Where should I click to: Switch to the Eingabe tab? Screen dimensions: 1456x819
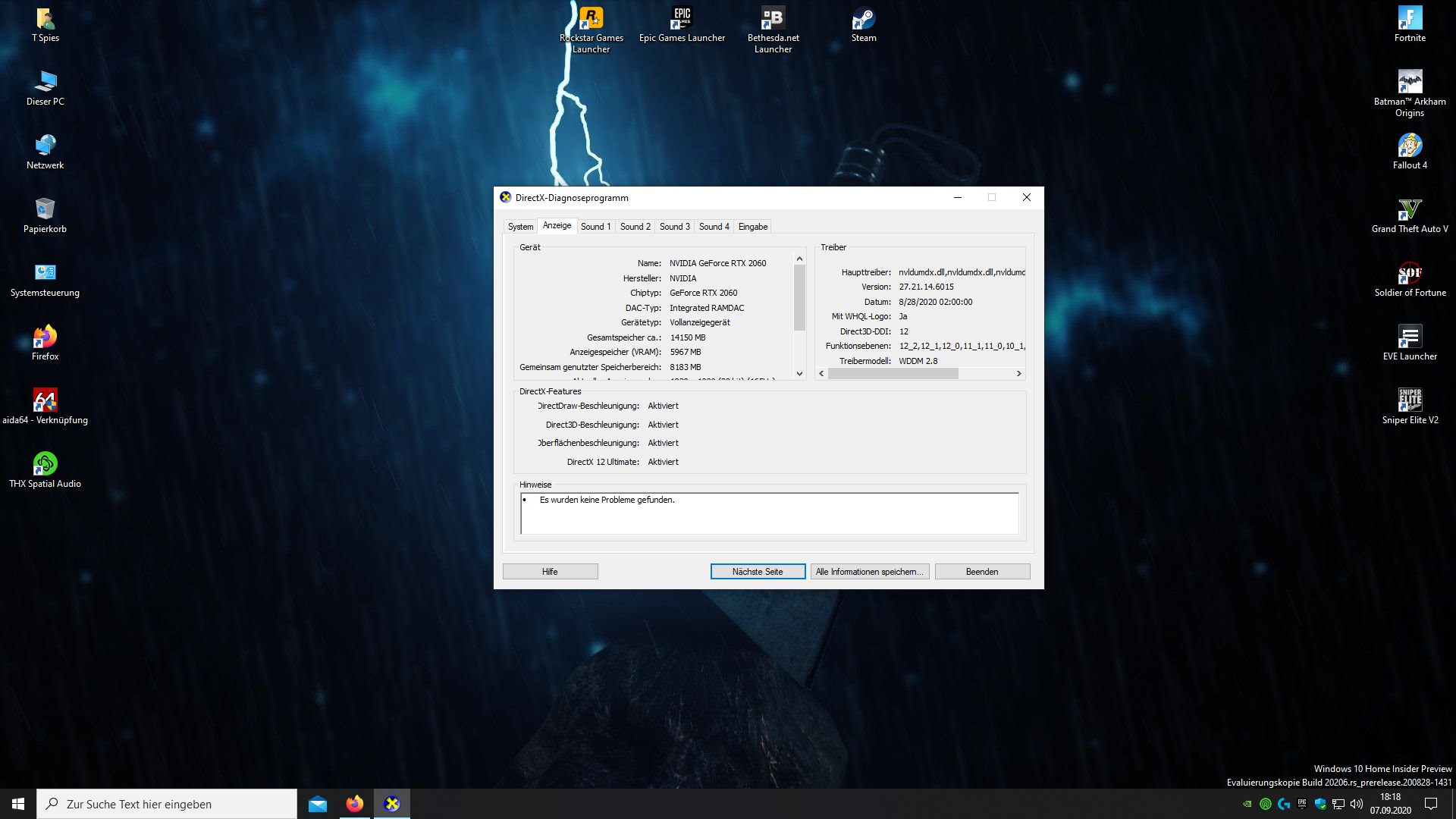753,227
